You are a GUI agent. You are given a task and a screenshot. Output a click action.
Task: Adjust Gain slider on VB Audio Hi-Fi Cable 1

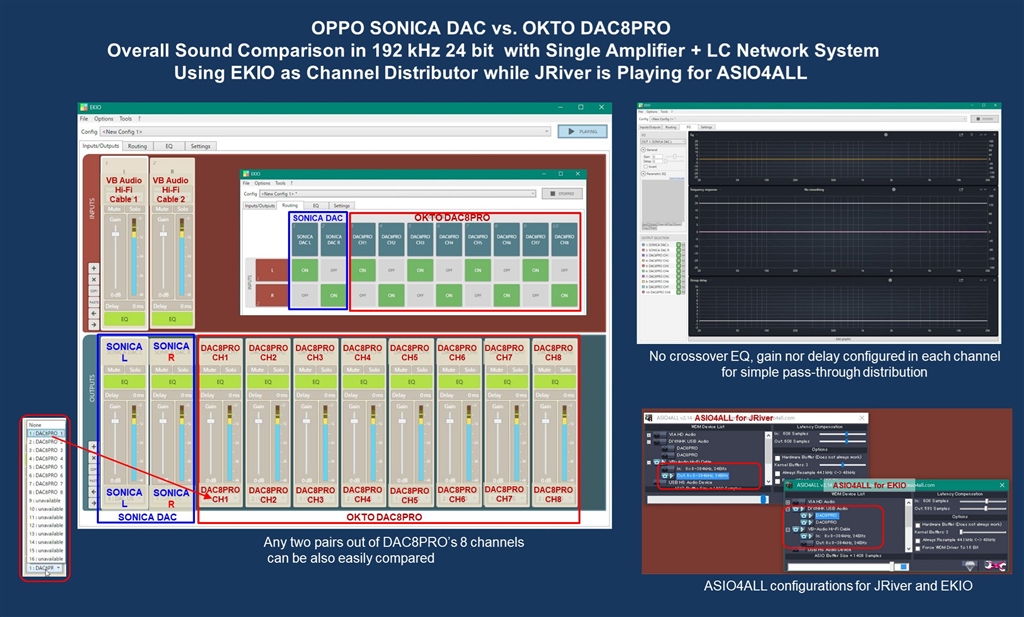115,234
